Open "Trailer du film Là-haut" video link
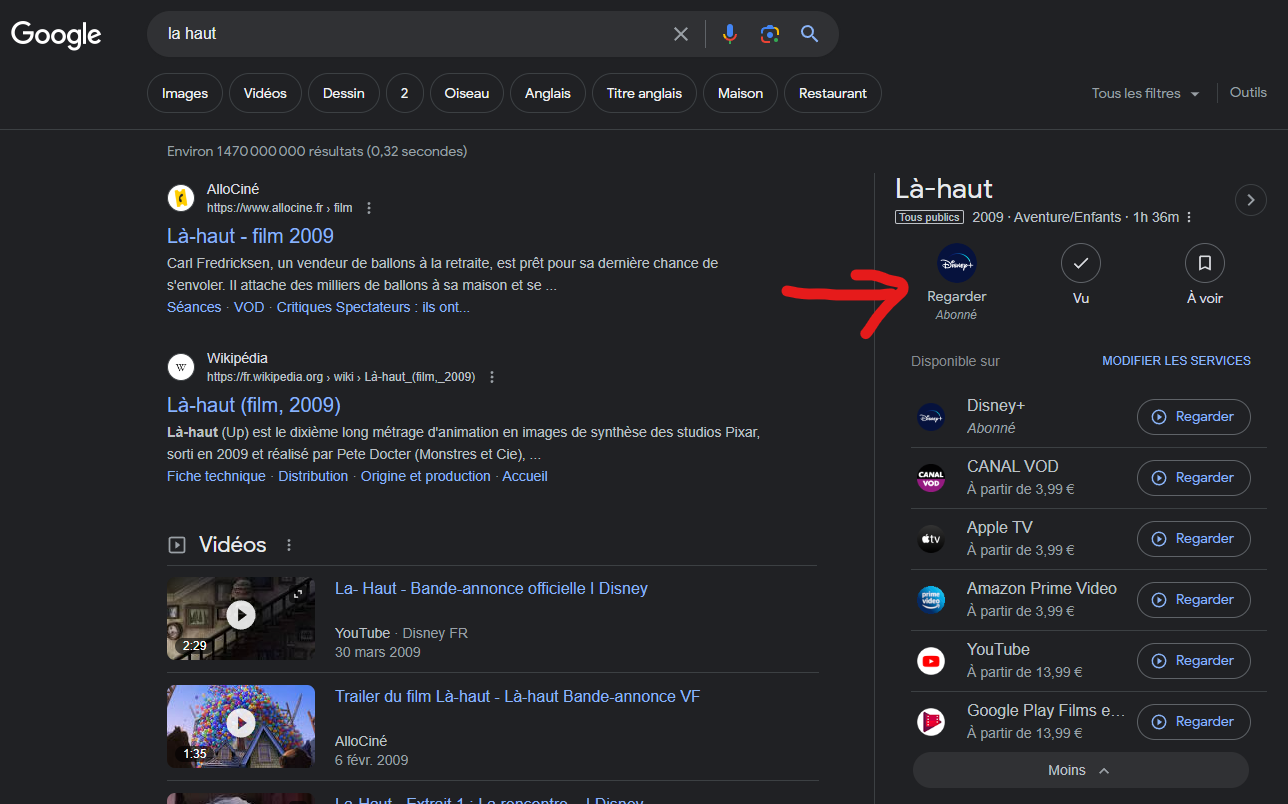This screenshot has height=804, width=1288. [x=517, y=696]
